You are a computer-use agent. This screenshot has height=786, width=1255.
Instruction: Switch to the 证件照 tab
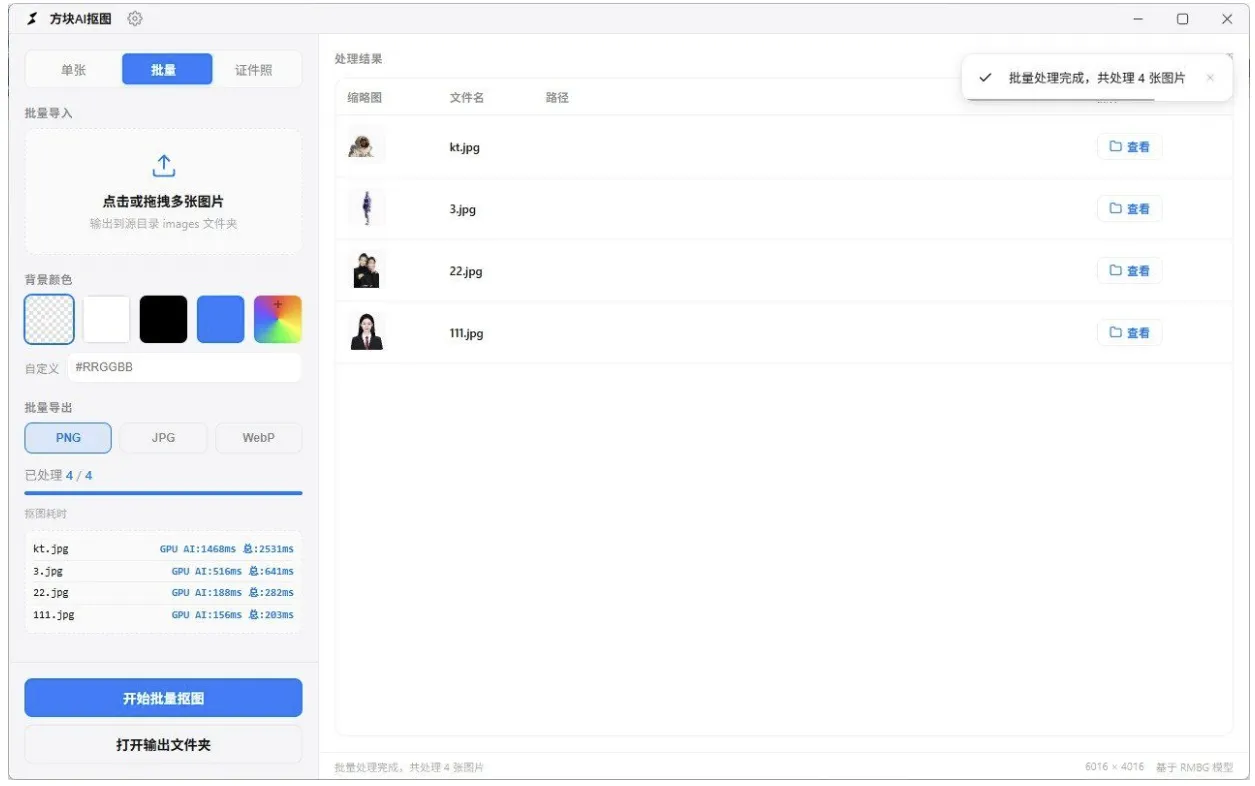tap(253, 70)
